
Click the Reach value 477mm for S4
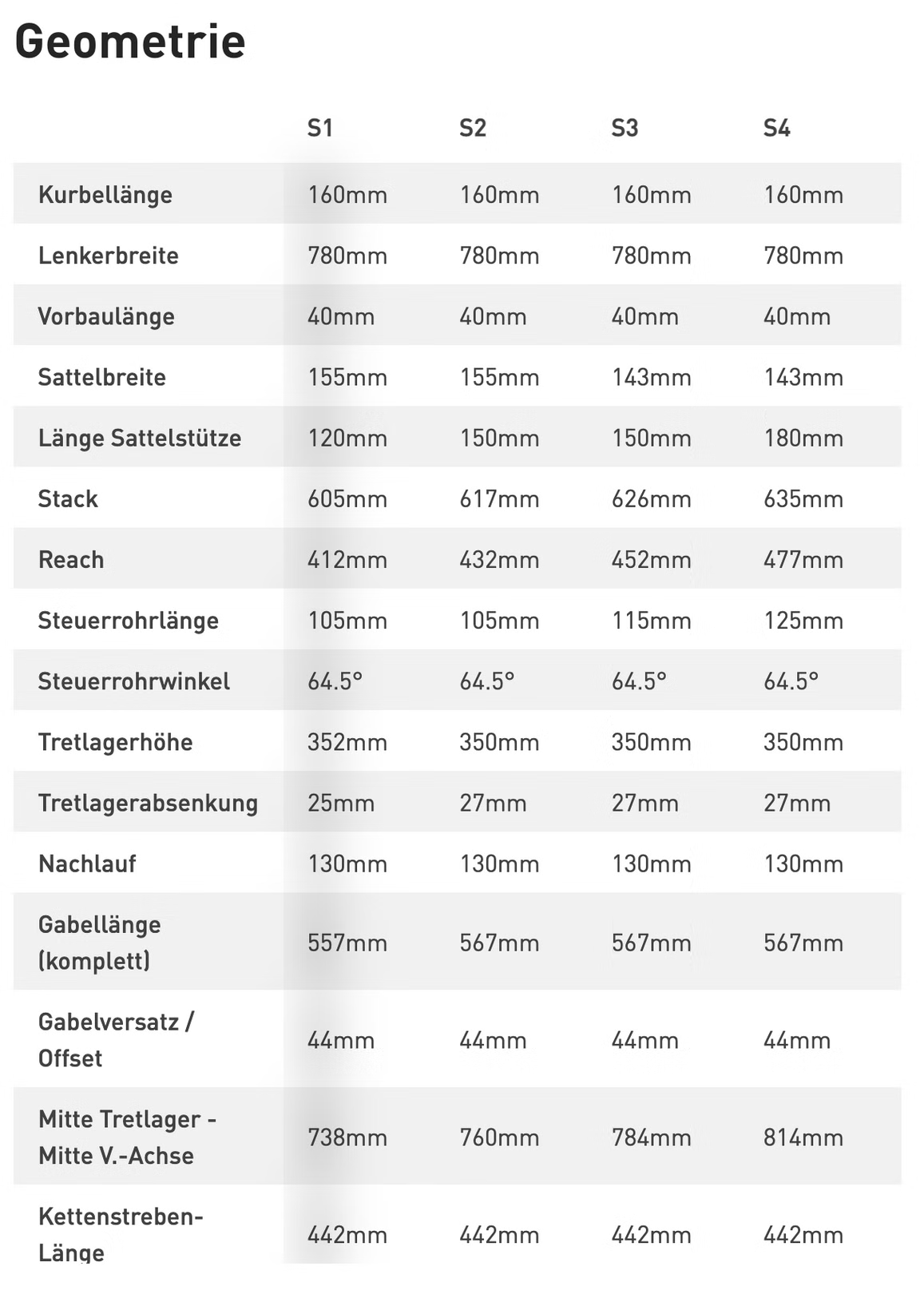click(803, 560)
